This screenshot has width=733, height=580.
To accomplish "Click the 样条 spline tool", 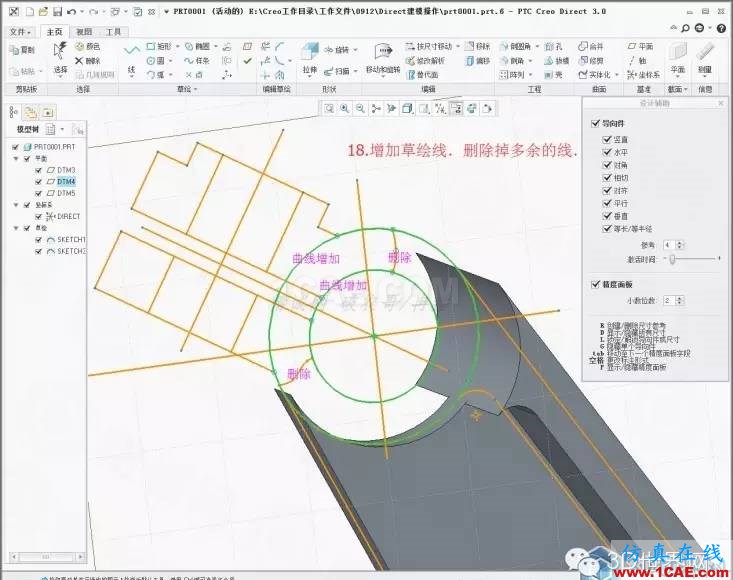I will (197, 61).
